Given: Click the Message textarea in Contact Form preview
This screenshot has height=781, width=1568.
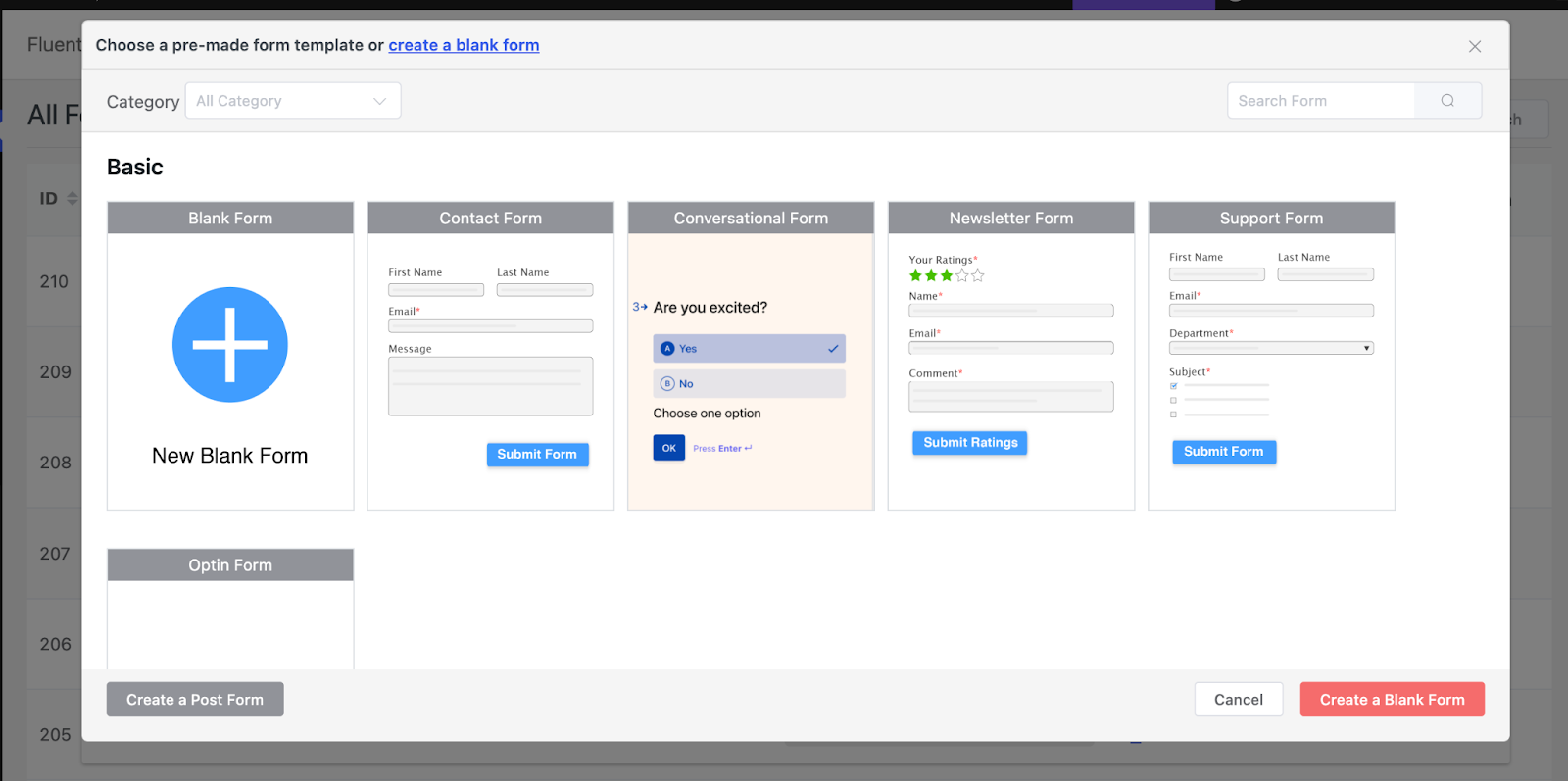Looking at the screenshot, I should (491, 386).
